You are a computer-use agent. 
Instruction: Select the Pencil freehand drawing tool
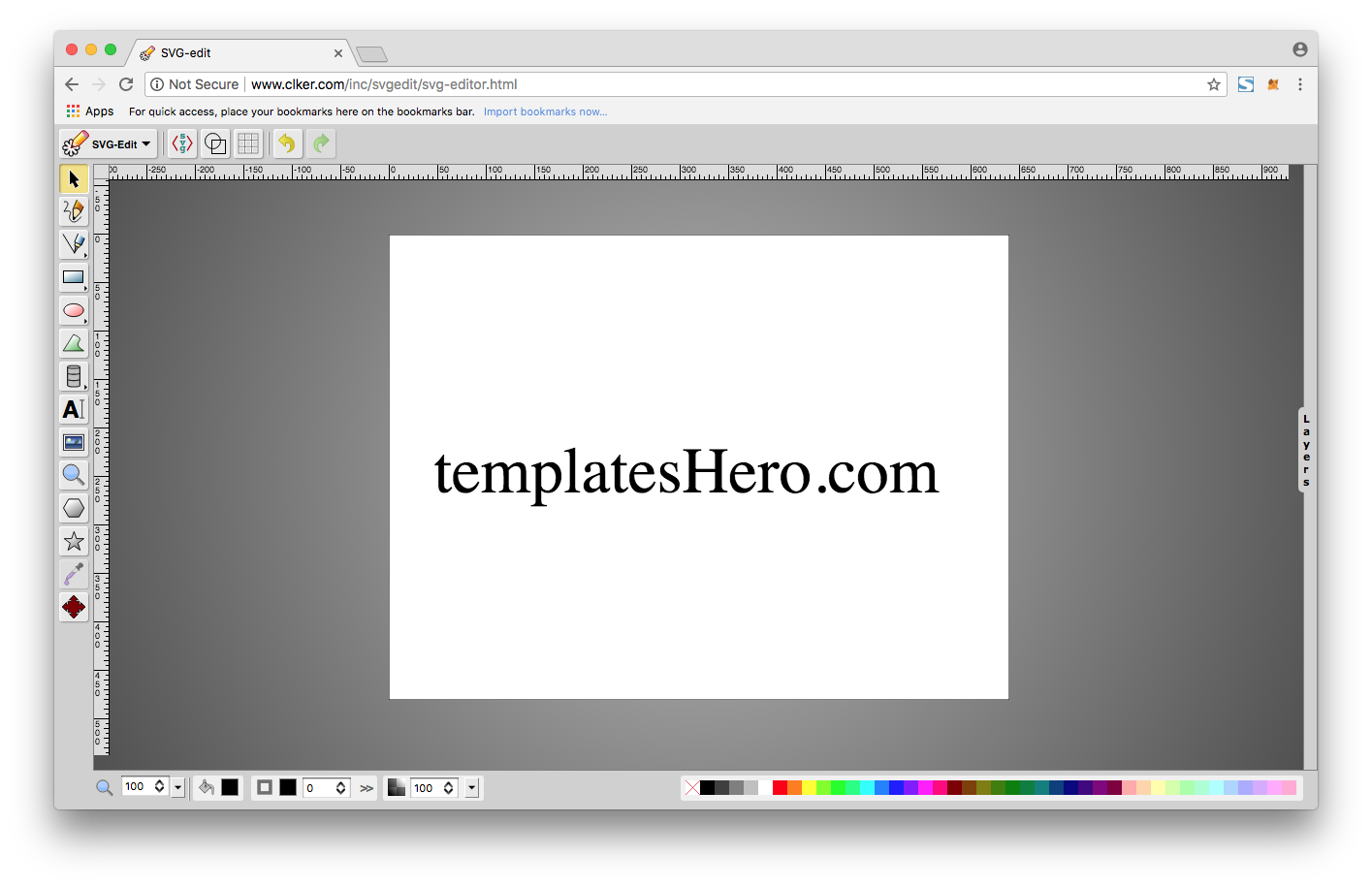click(x=74, y=210)
